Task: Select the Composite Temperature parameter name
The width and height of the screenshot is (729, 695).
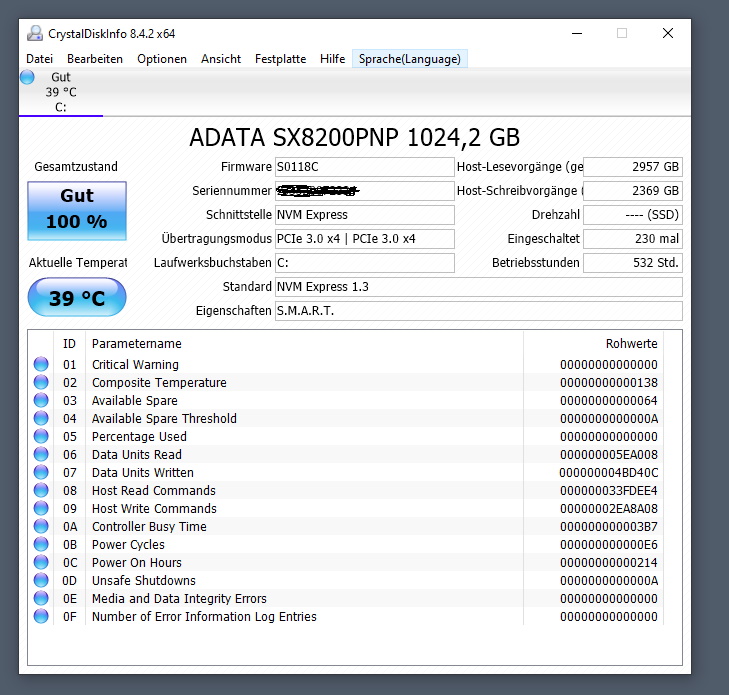Action: click(x=159, y=383)
